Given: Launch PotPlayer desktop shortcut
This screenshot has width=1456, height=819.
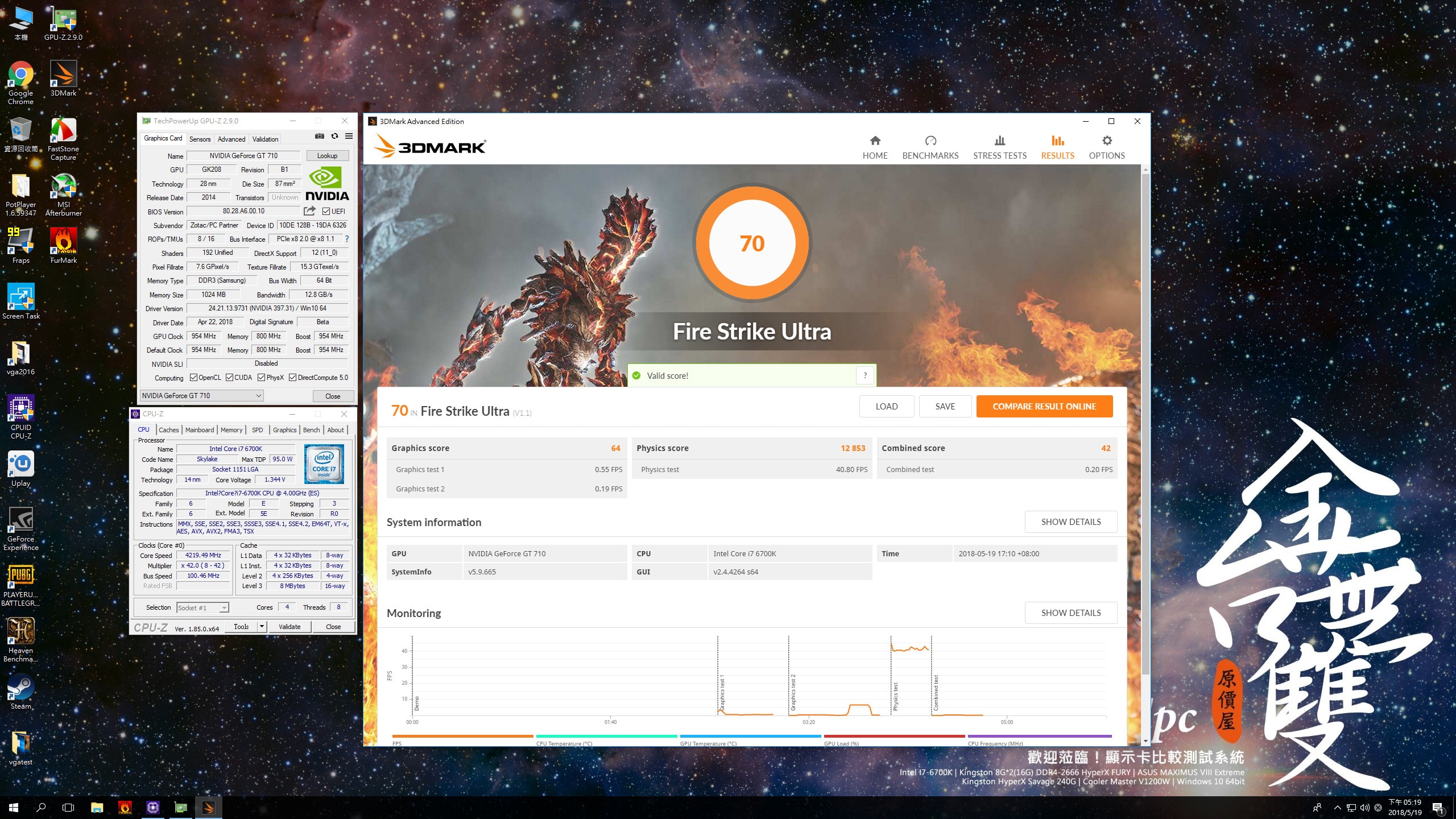Looking at the screenshot, I should point(20,195).
